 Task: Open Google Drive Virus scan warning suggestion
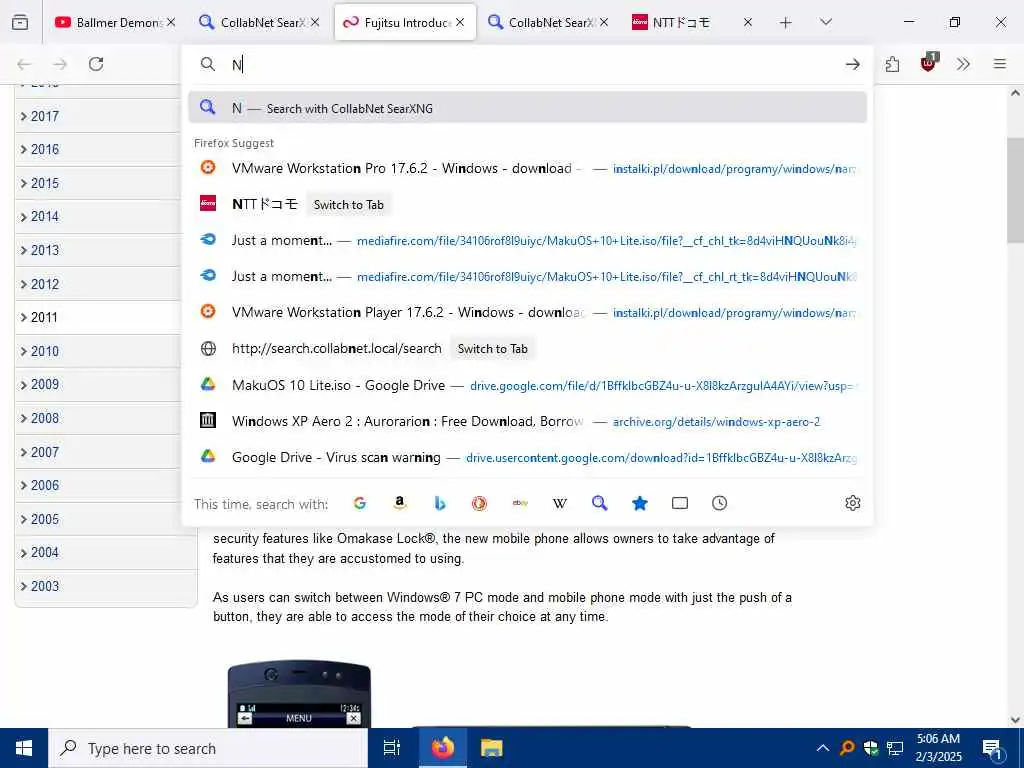coord(528,457)
